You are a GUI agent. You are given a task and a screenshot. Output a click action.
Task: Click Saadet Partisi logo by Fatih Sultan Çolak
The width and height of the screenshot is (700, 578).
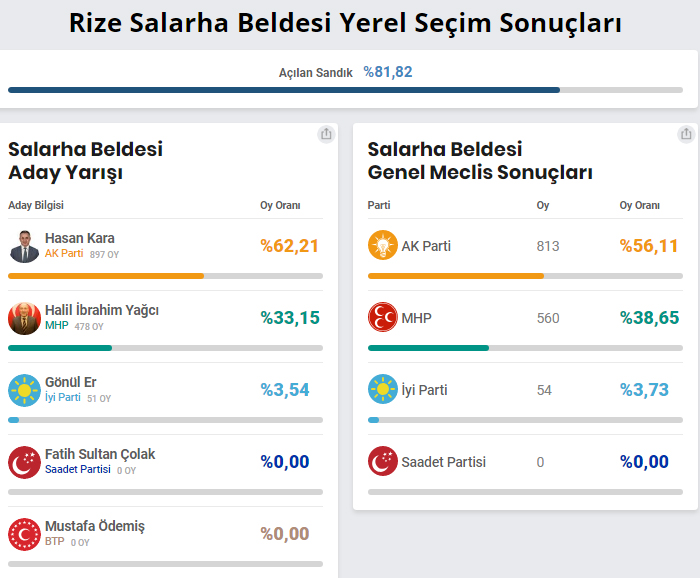[24, 462]
